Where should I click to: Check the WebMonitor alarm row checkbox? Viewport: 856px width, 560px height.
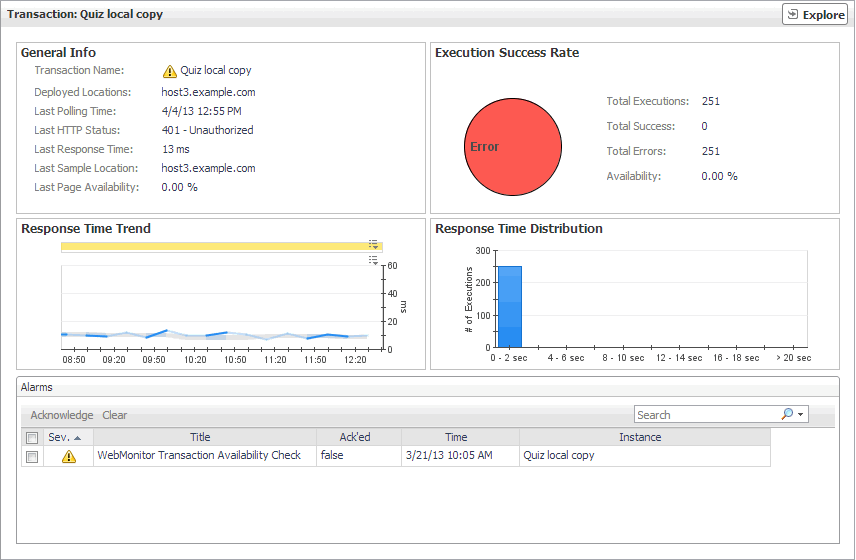[x=32, y=456]
